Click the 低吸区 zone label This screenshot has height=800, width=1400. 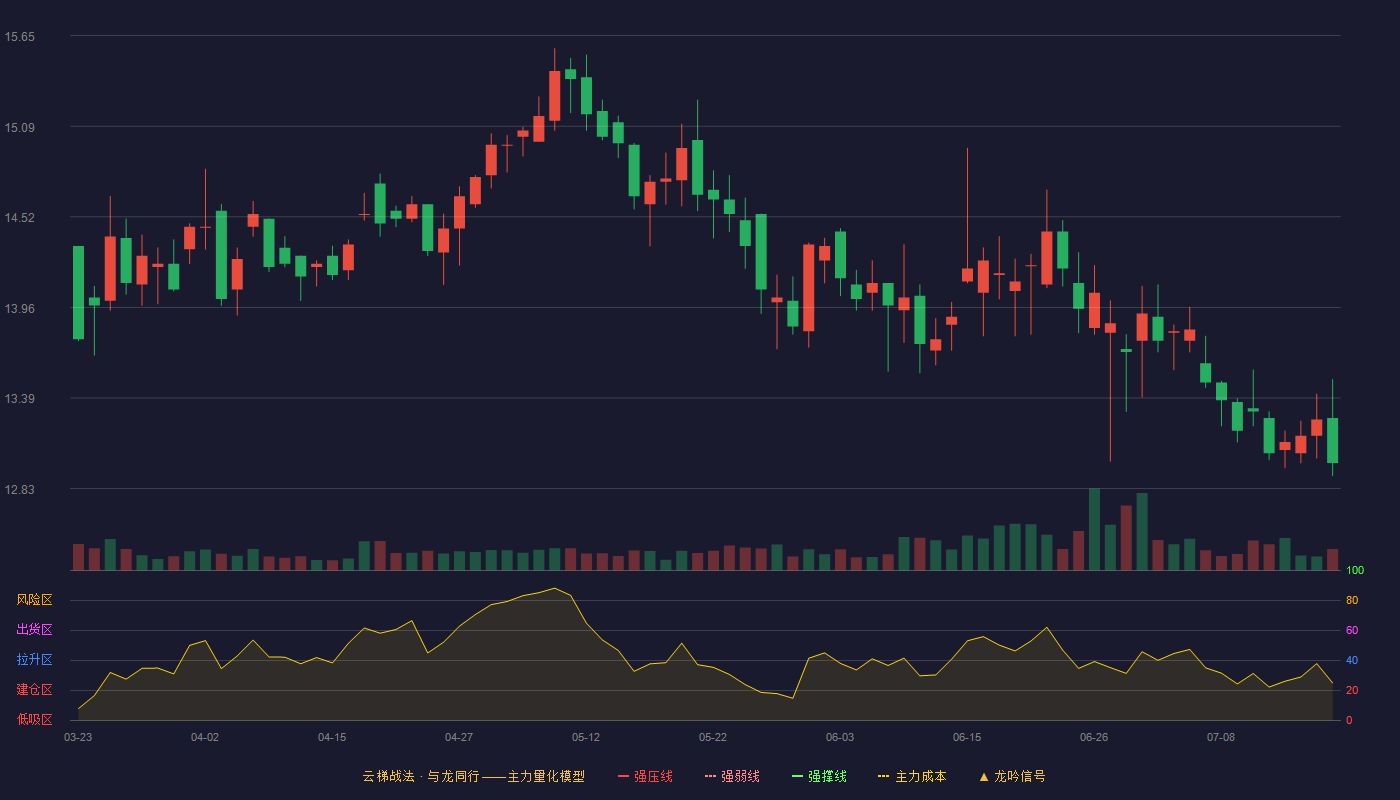coord(34,719)
